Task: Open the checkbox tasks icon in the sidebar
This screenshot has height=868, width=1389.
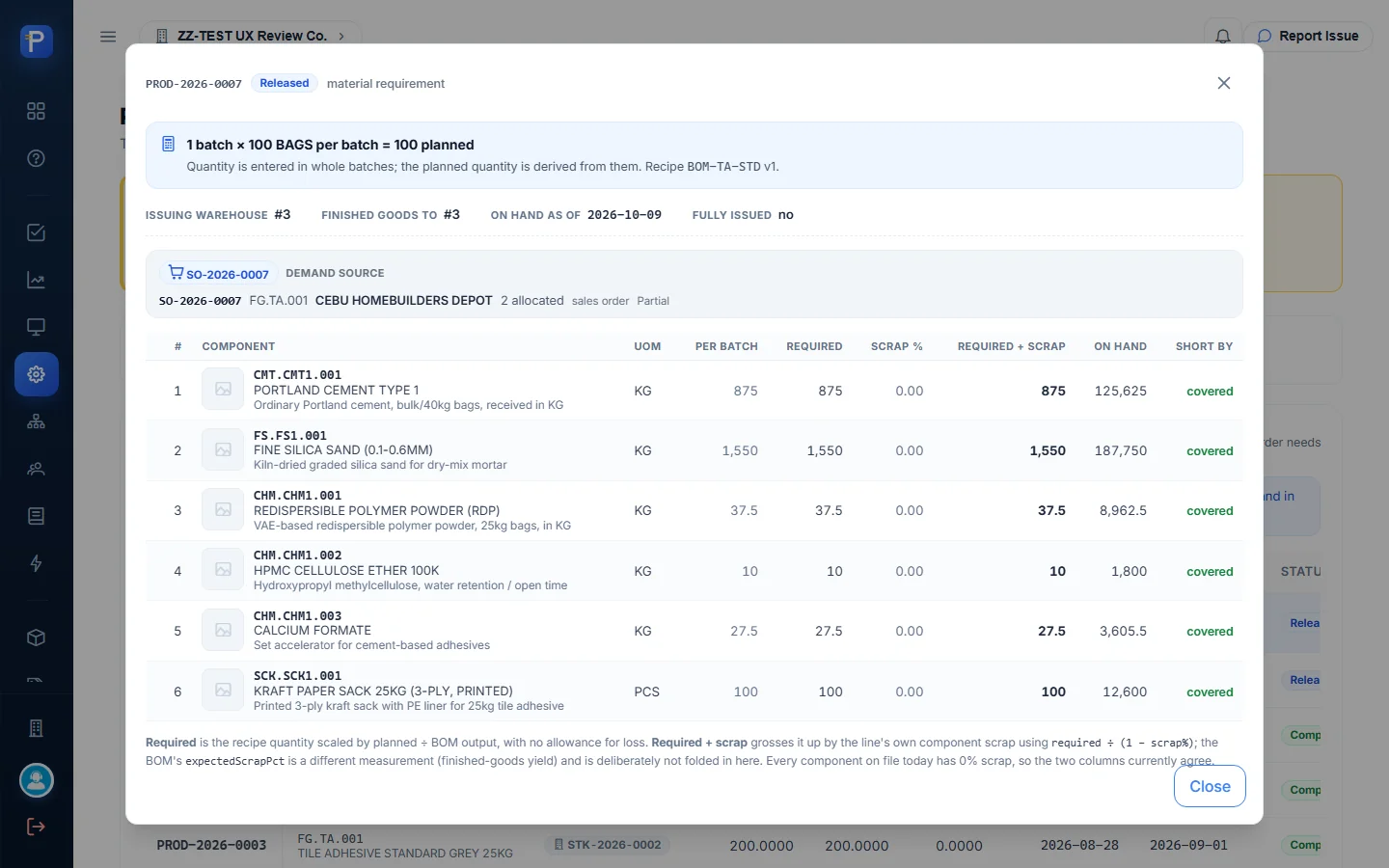Action: pos(36,232)
